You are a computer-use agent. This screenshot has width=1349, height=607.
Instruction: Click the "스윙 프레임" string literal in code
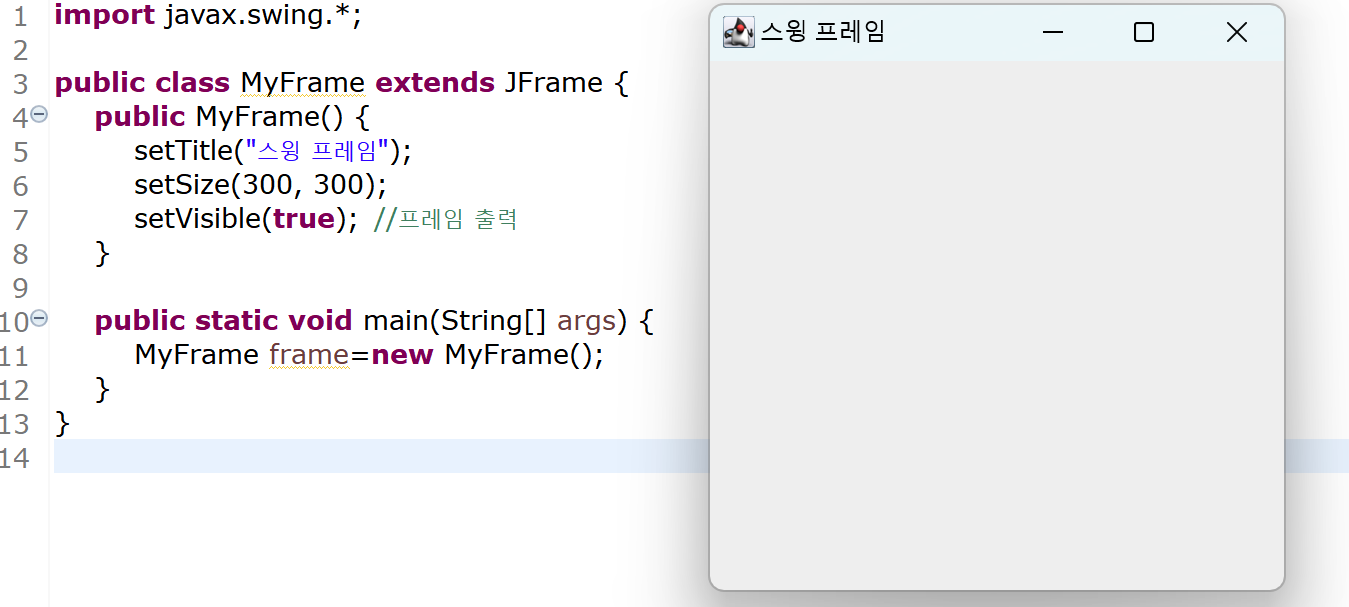tap(317, 151)
